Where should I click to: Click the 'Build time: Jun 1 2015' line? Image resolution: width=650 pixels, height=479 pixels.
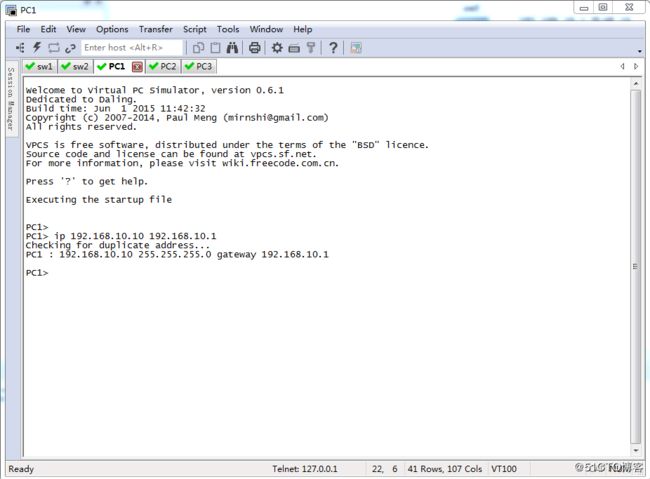(115, 108)
